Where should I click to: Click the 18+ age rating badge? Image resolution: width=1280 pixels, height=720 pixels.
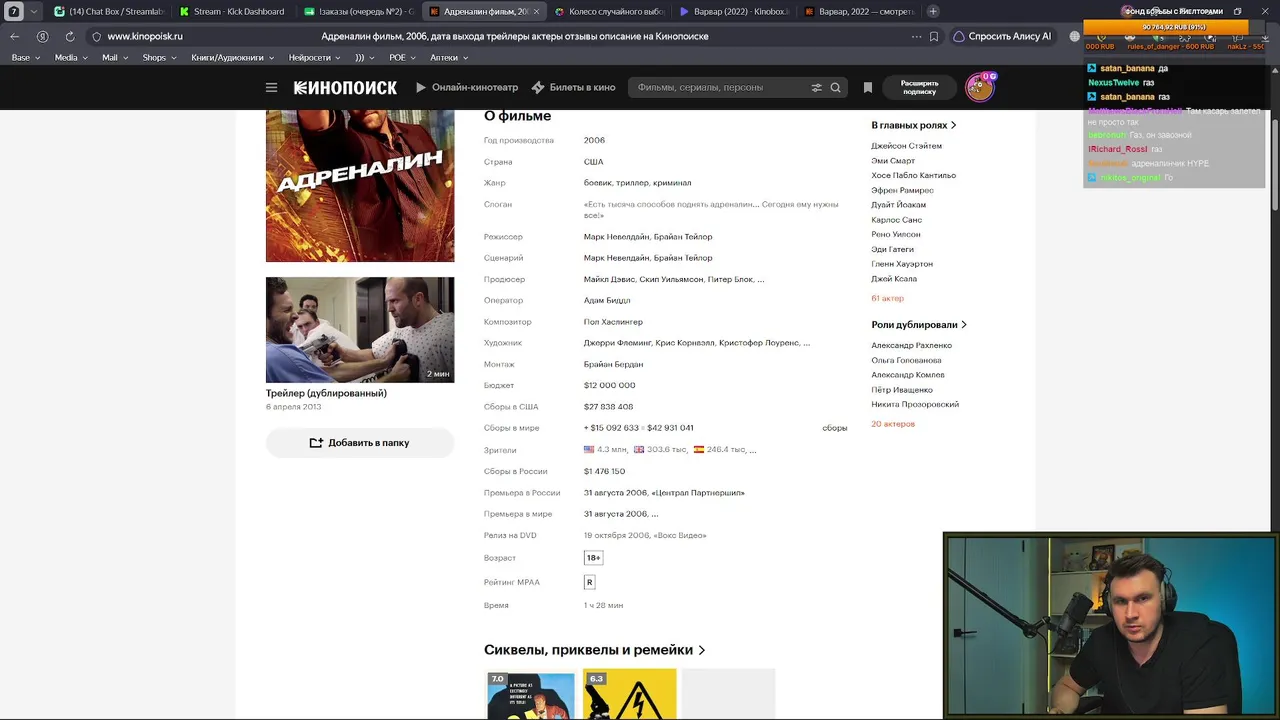pyautogui.click(x=594, y=558)
